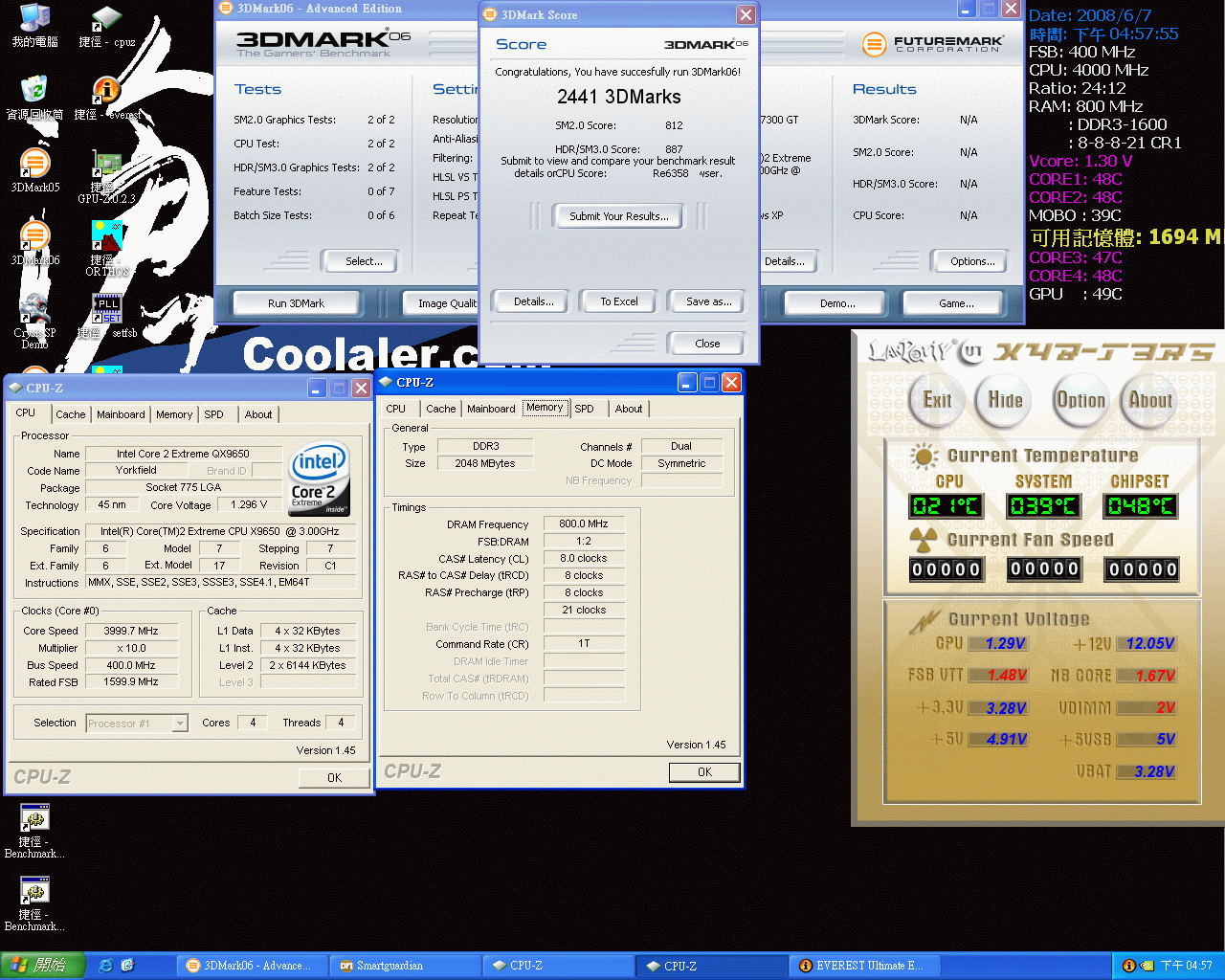Click OK in CPU-Z memory timings window

(x=704, y=772)
